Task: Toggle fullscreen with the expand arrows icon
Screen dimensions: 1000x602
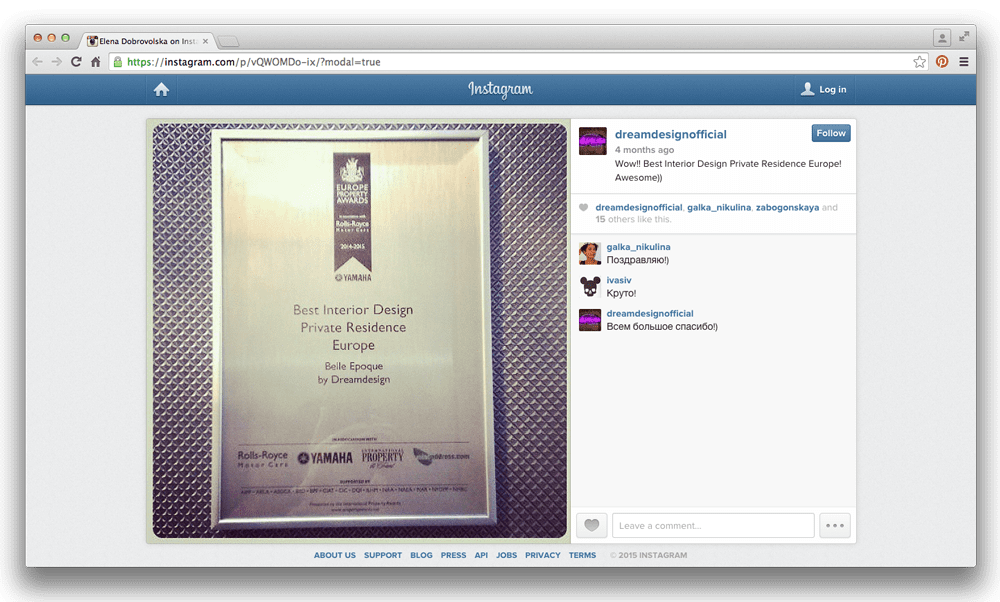Action: pos(964,37)
